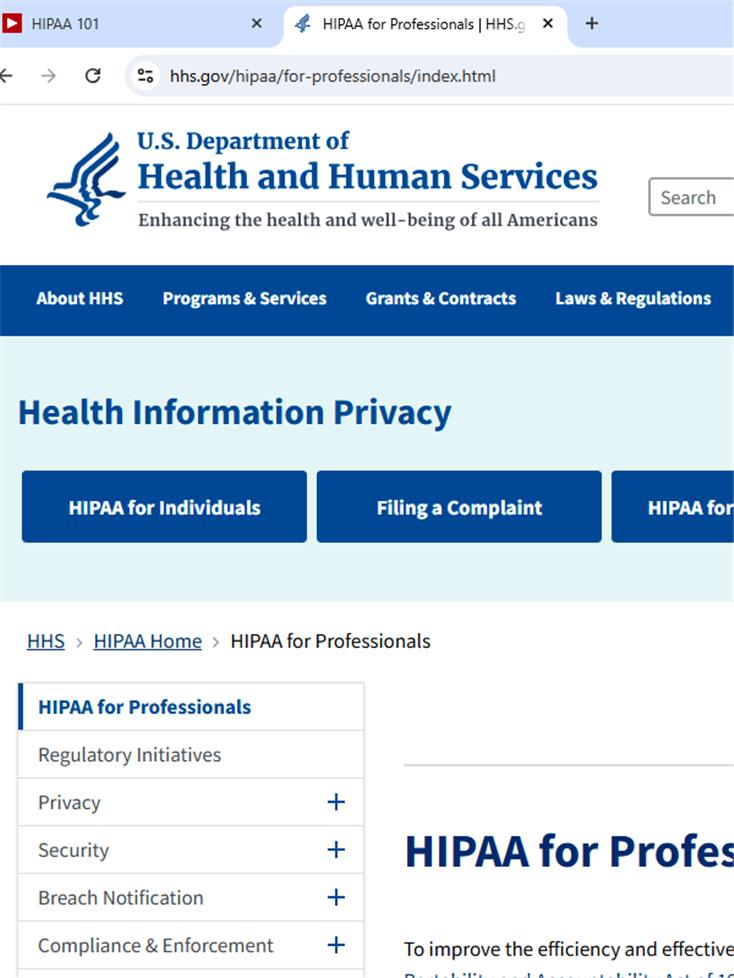Focus the Search field
Viewport: 734px width, 978px height.
[691, 197]
